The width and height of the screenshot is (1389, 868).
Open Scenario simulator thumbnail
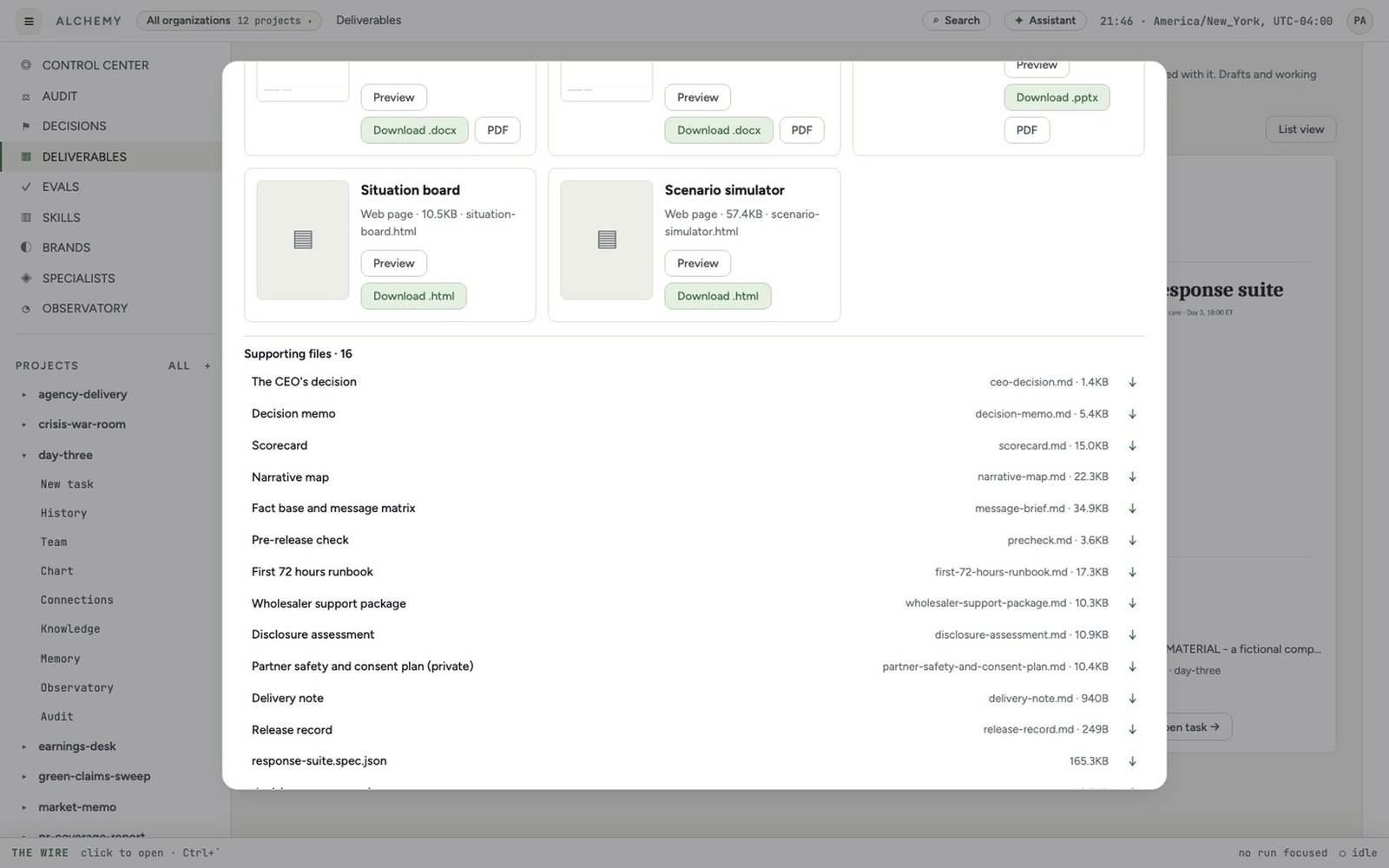click(x=607, y=240)
